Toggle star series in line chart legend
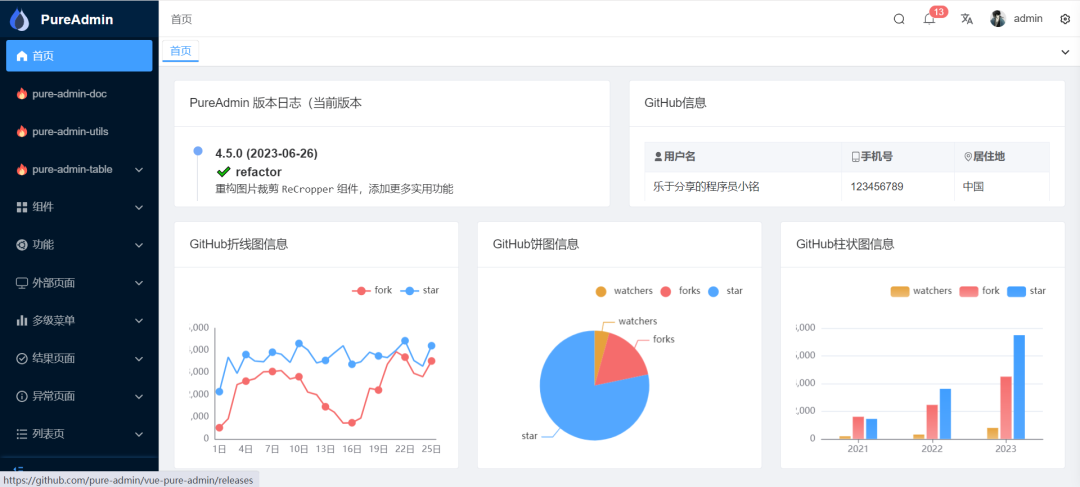Viewport: 1080px width, 487px height. [419, 291]
